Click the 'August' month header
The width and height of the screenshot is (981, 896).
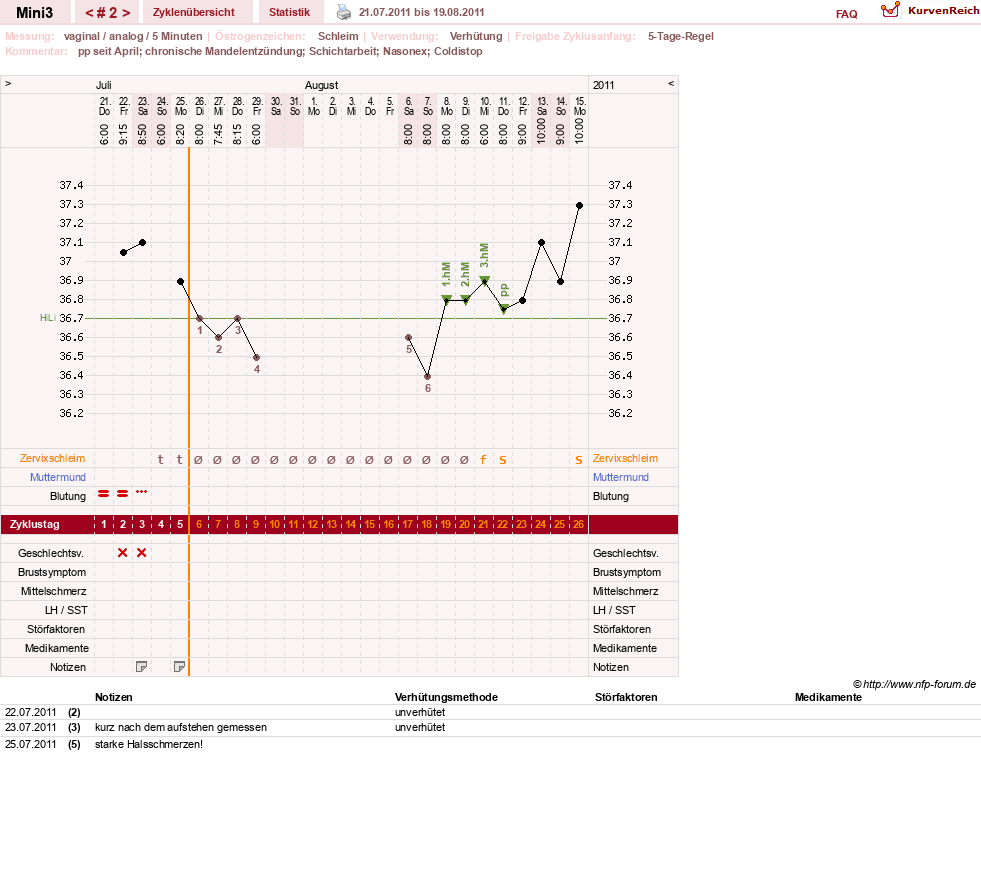pyautogui.click(x=322, y=85)
